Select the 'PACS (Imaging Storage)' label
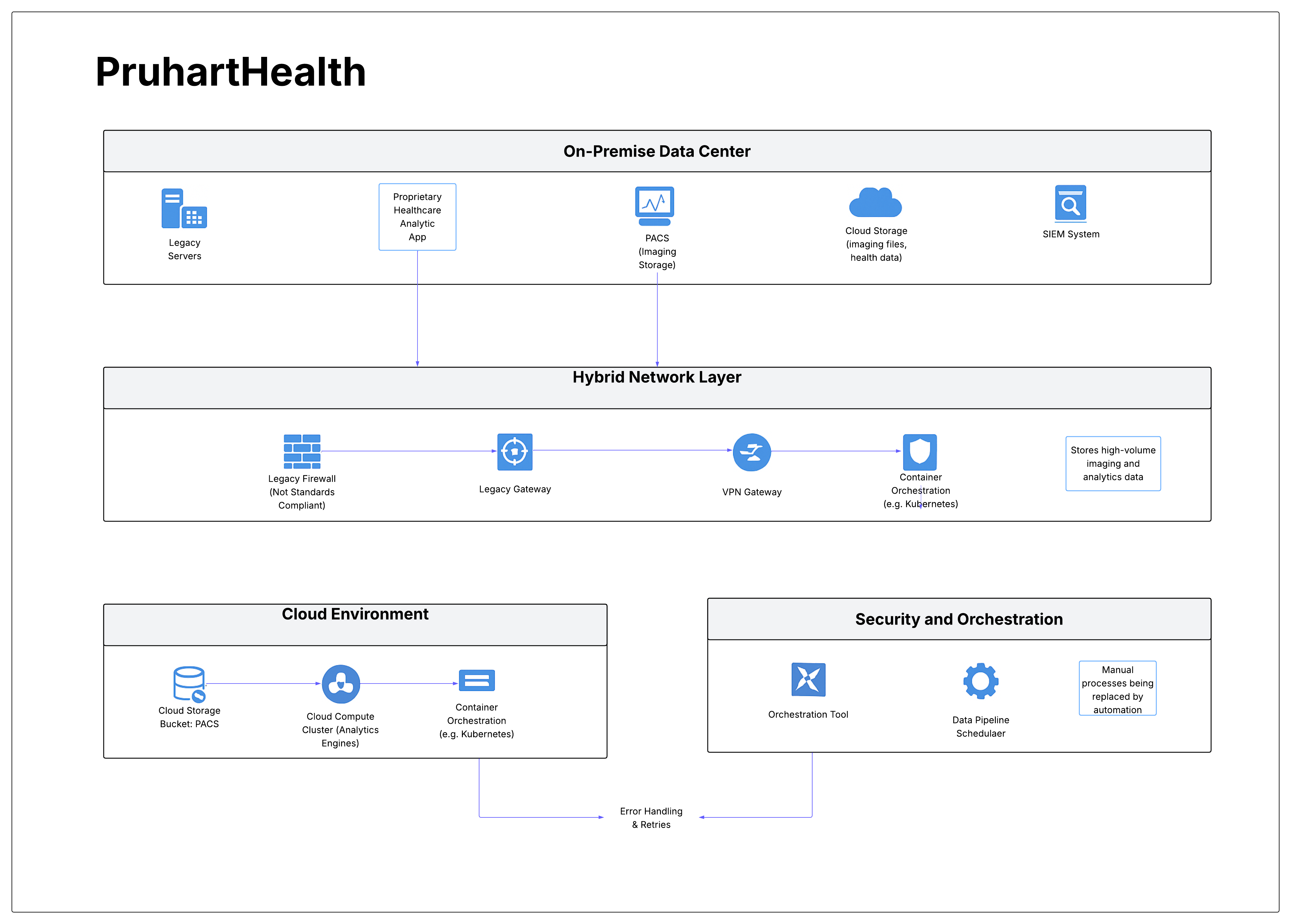Viewport: 1291px width, 924px height. point(657,251)
